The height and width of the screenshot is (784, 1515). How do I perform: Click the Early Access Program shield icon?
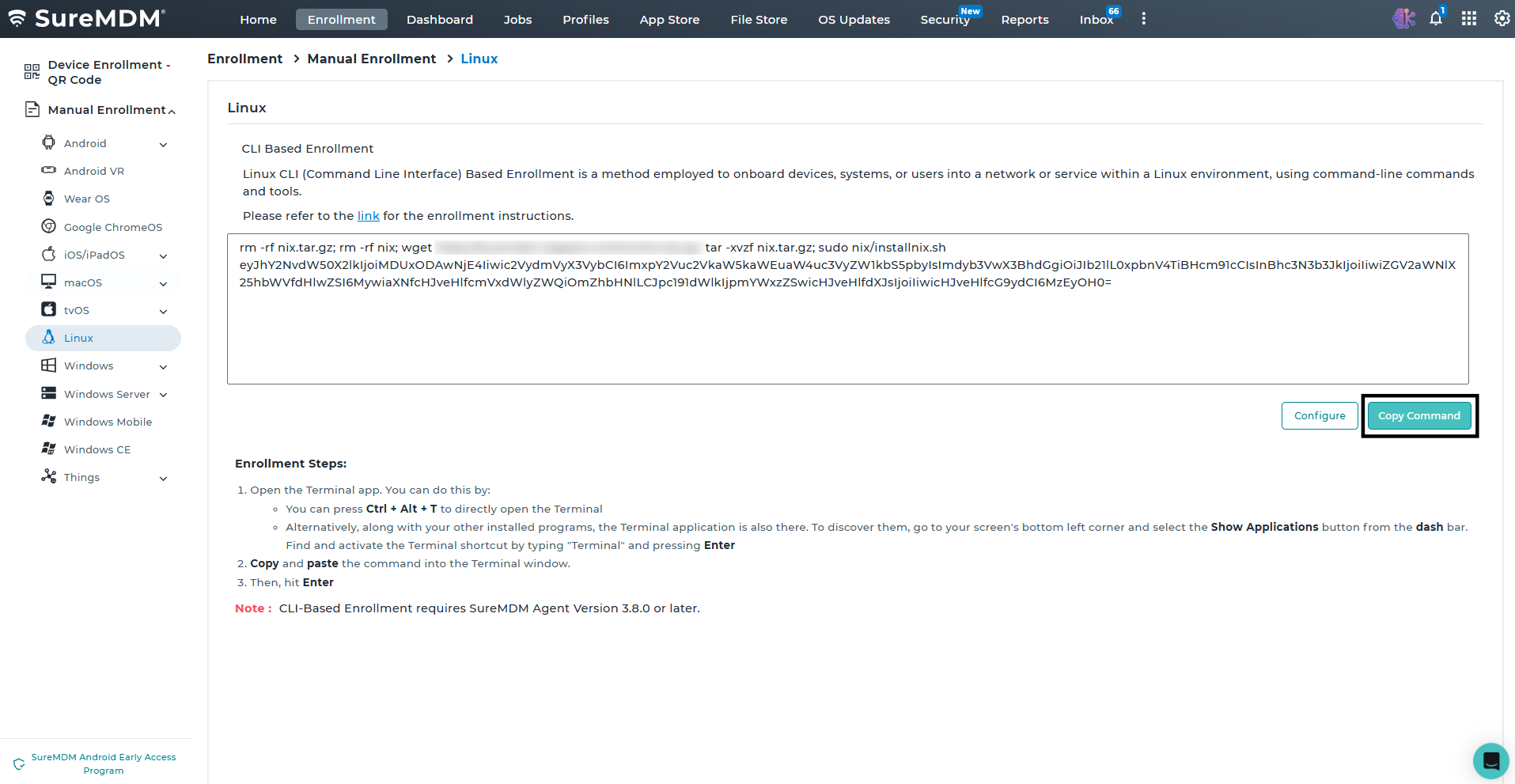coord(19,764)
